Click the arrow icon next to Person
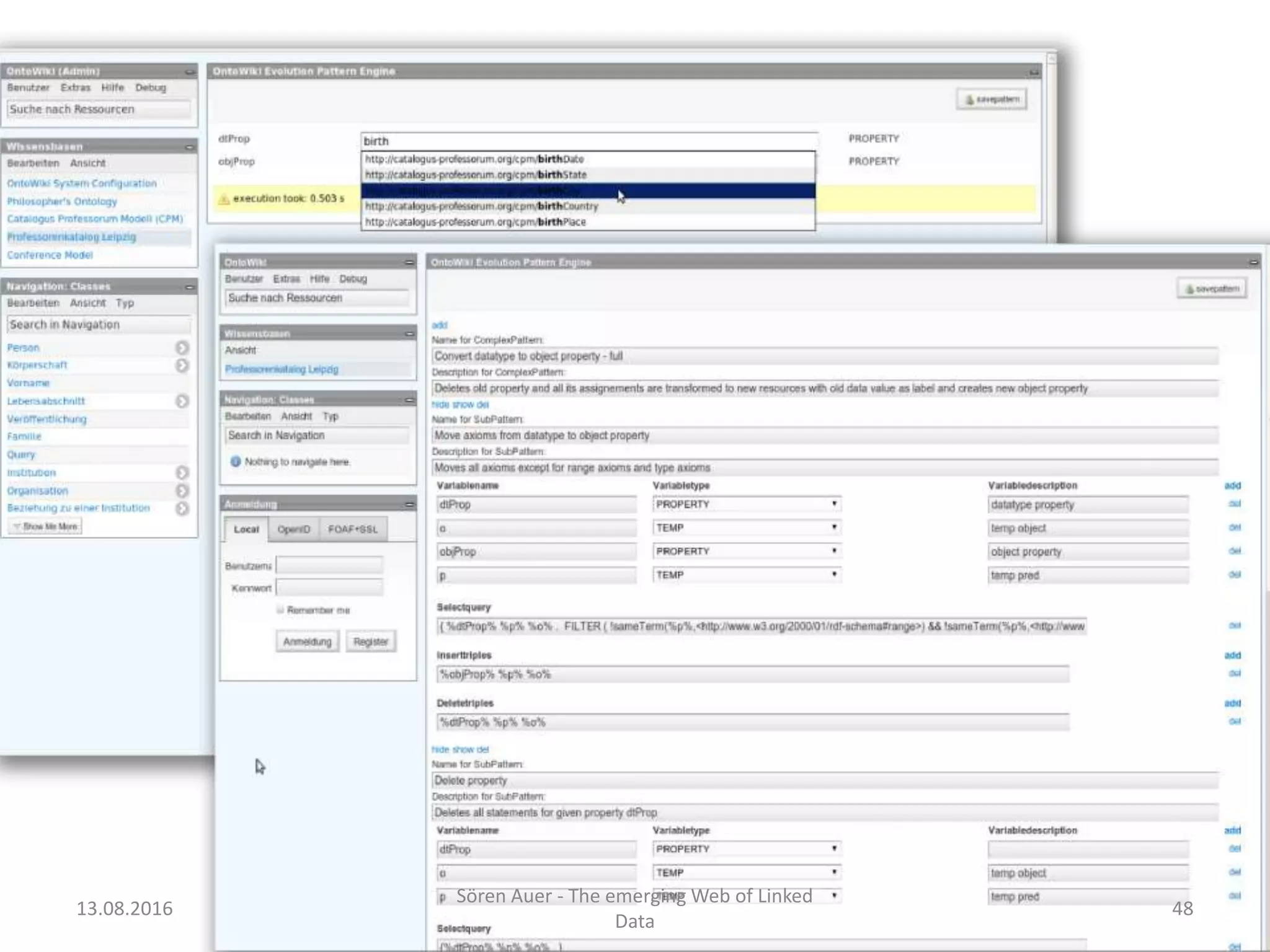The image size is (1270, 952). pyautogui.click(x=182, y=348)
